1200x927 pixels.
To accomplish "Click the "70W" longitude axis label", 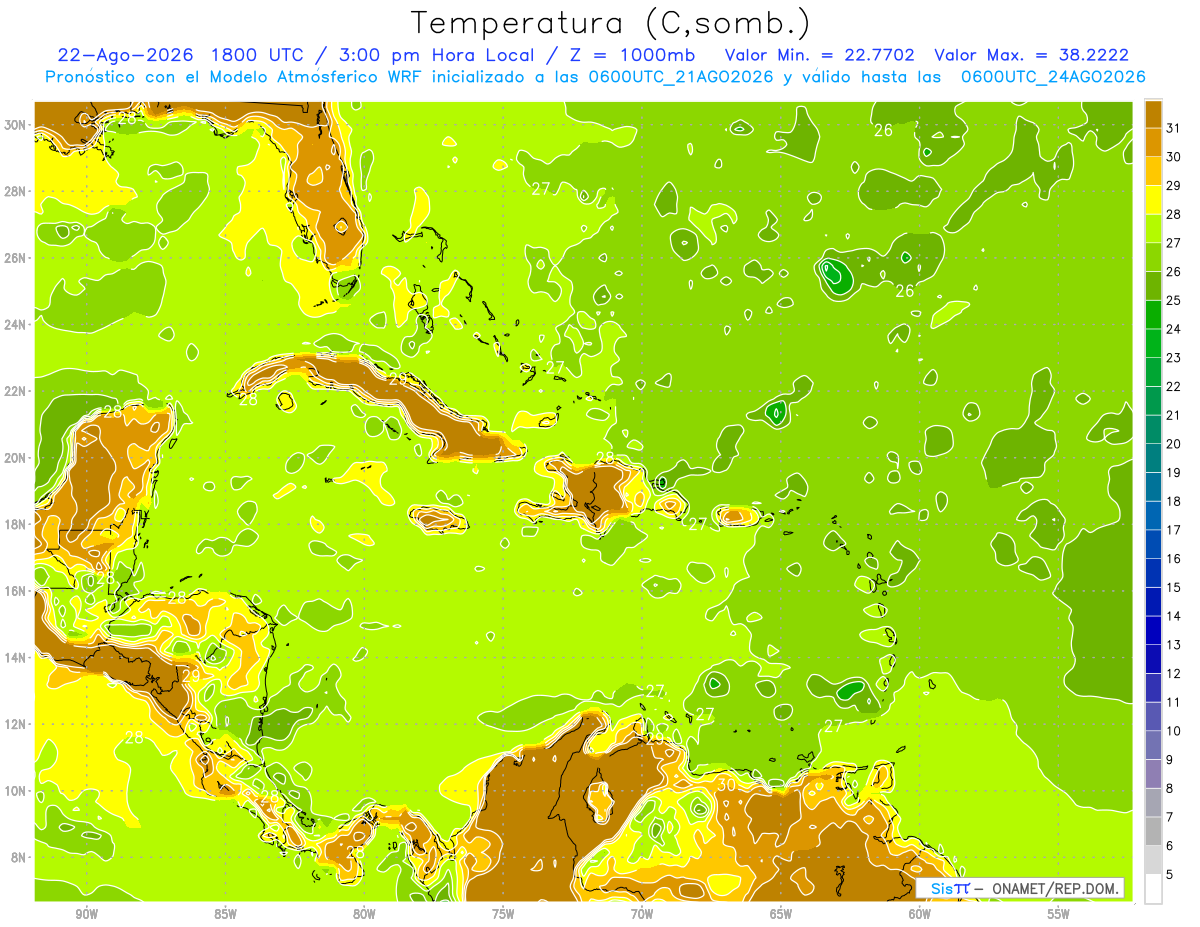I will [642, 914].
